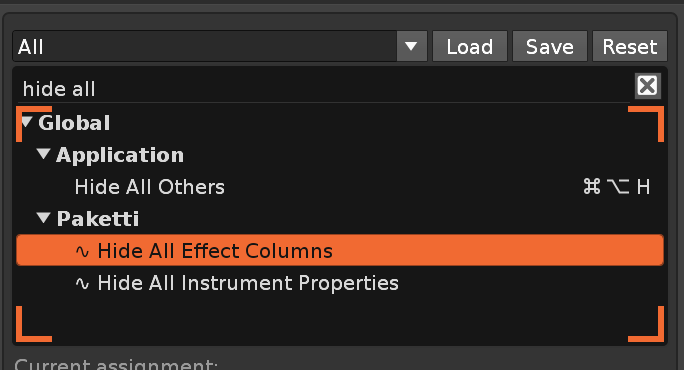
Task: Click the tilde icon beside Hide All Effect Columns
Action: [x=82, y=251]
